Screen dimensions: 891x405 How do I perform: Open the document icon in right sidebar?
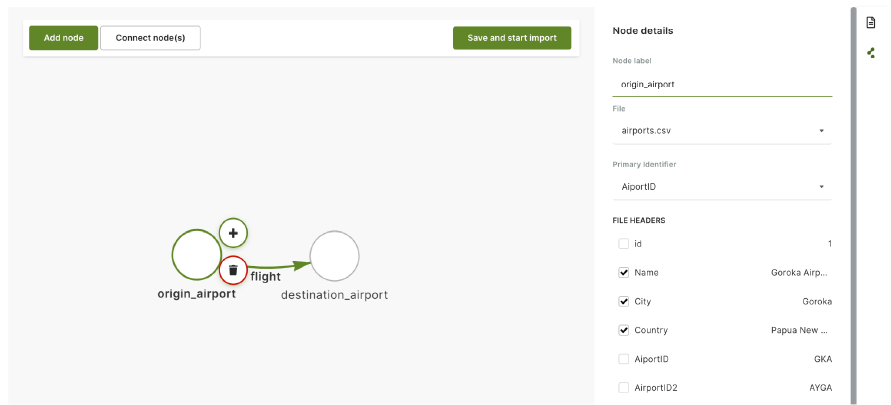[x=871, y=22]
